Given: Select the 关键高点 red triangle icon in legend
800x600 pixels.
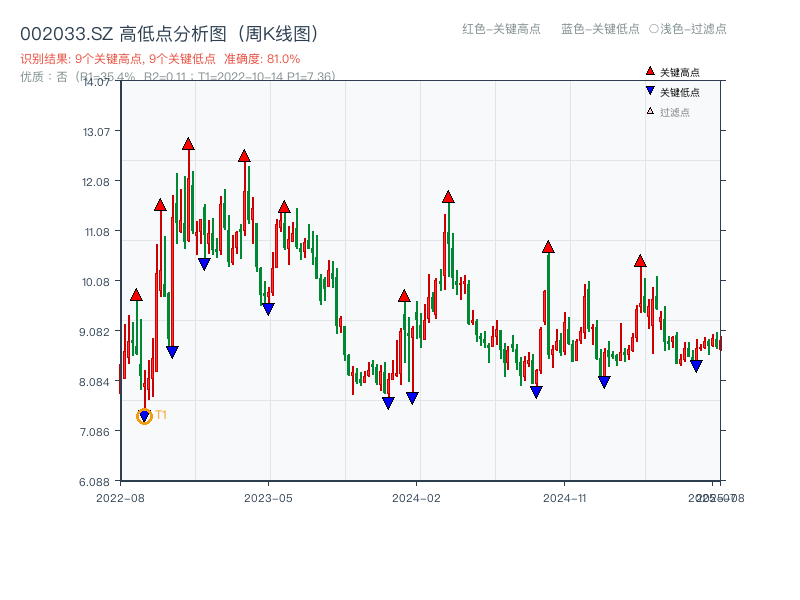Looking at the screenshot, I should point(650,71).
